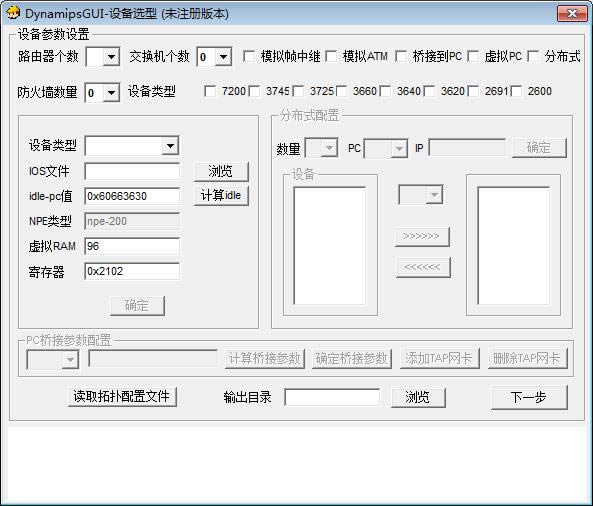Click the right-side device list box

click(514, 246)
